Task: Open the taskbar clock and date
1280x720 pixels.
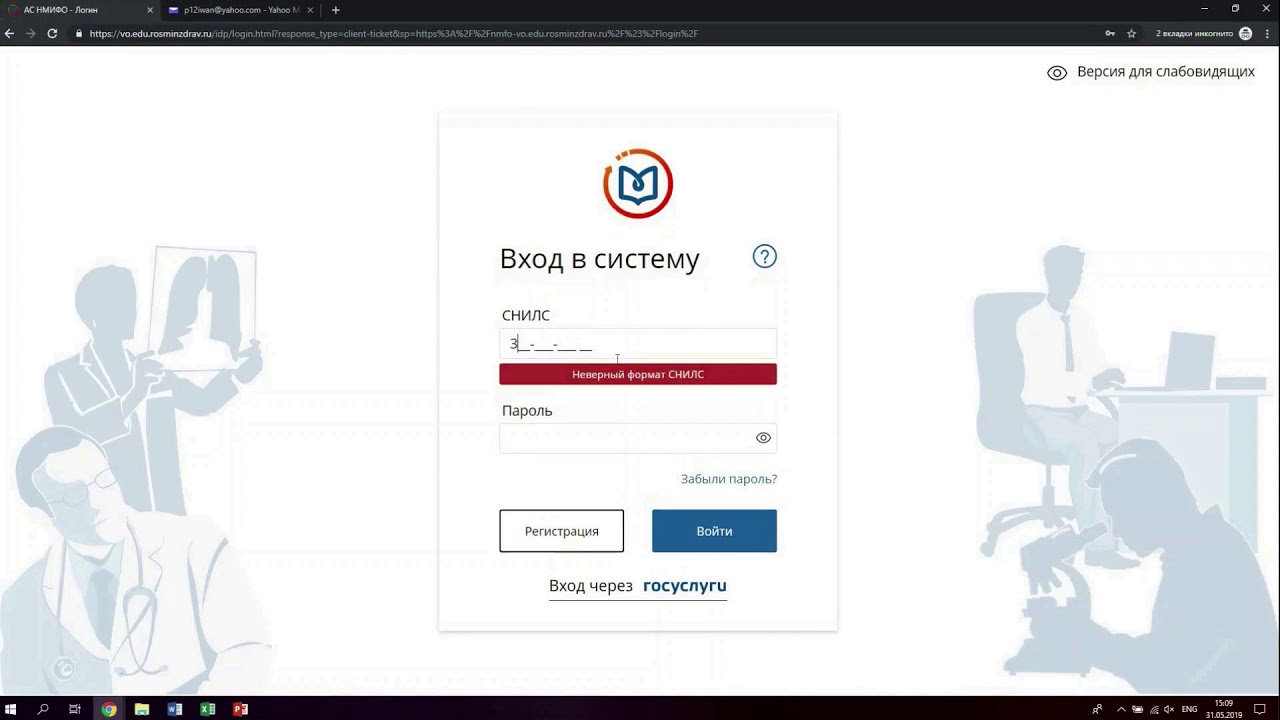Action: click(x=1223, y=709)
